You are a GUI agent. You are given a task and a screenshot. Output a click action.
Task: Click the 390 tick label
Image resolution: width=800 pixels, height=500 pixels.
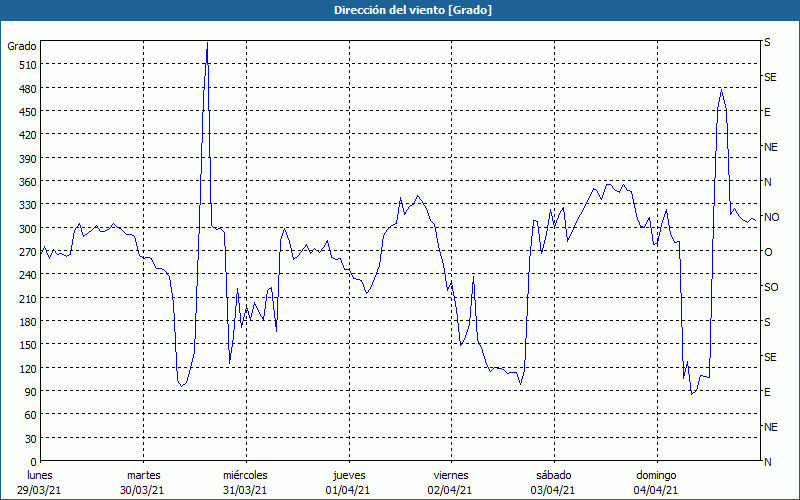27,159
